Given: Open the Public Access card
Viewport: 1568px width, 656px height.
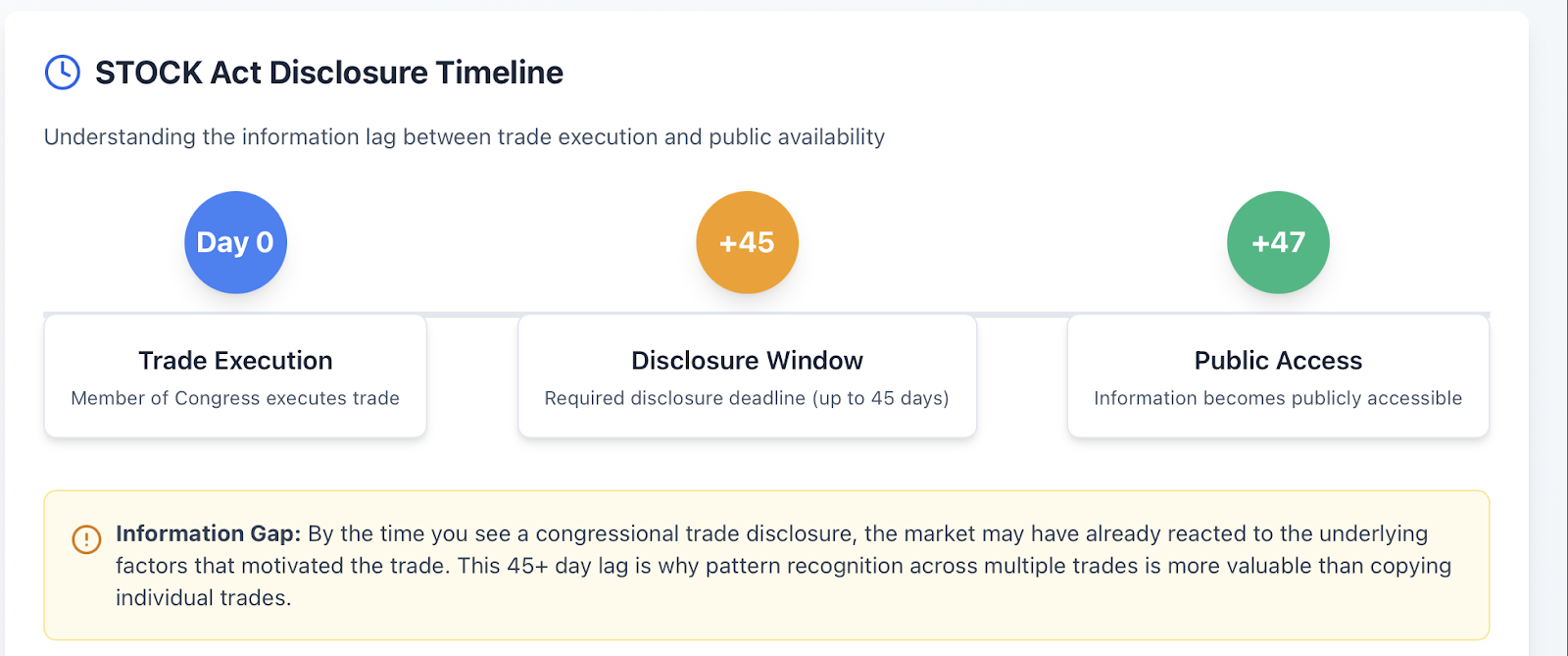Looking at the screenshot, I should (1278, 377).
